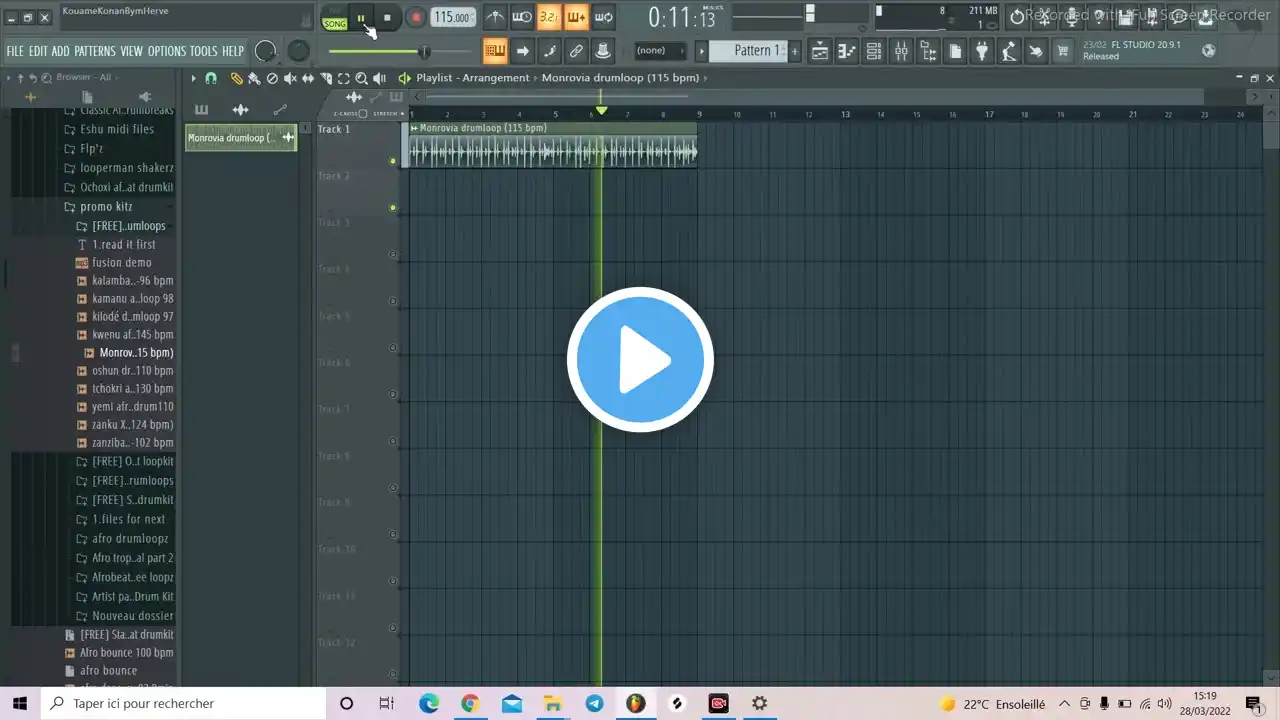Select the pencil Draw tool in Playlist
Viewport: 1280px width, 720px height.
coord(237,78)
